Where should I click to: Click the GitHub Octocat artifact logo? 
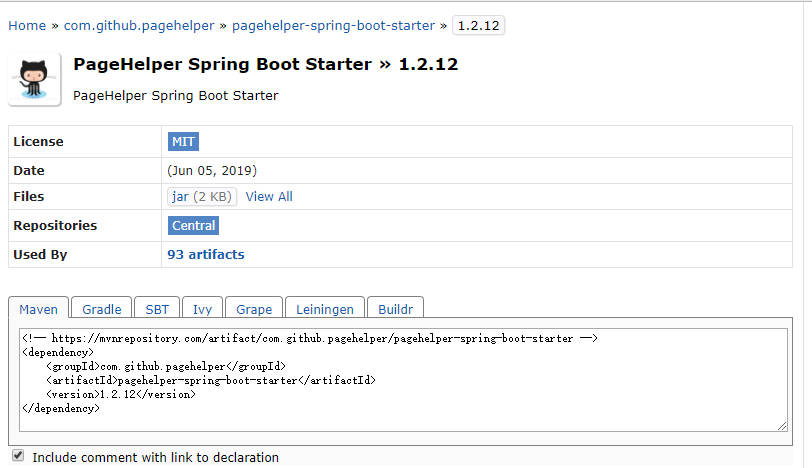(35, 79)
